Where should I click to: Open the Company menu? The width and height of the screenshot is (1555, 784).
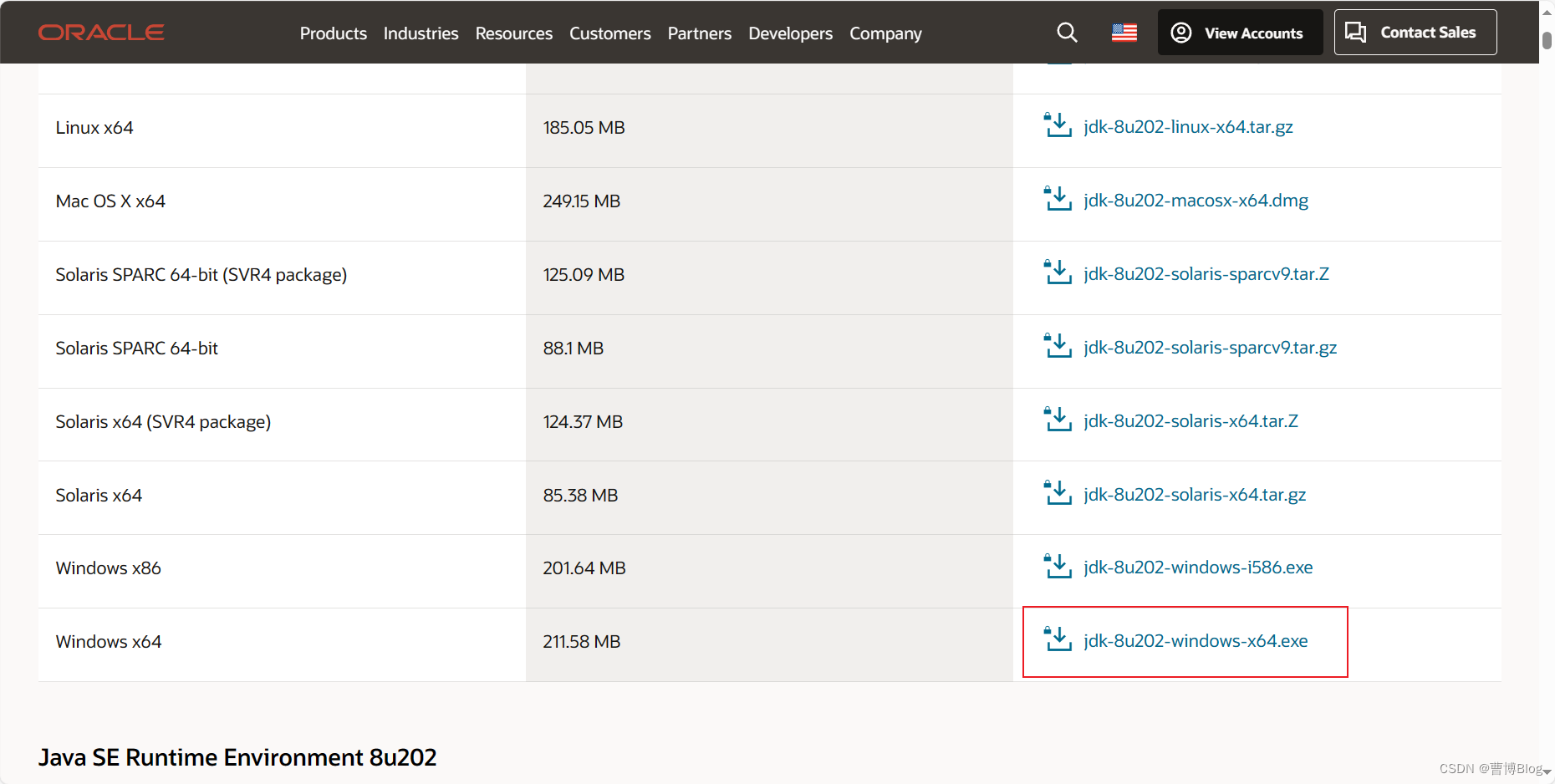click(885, 33)
